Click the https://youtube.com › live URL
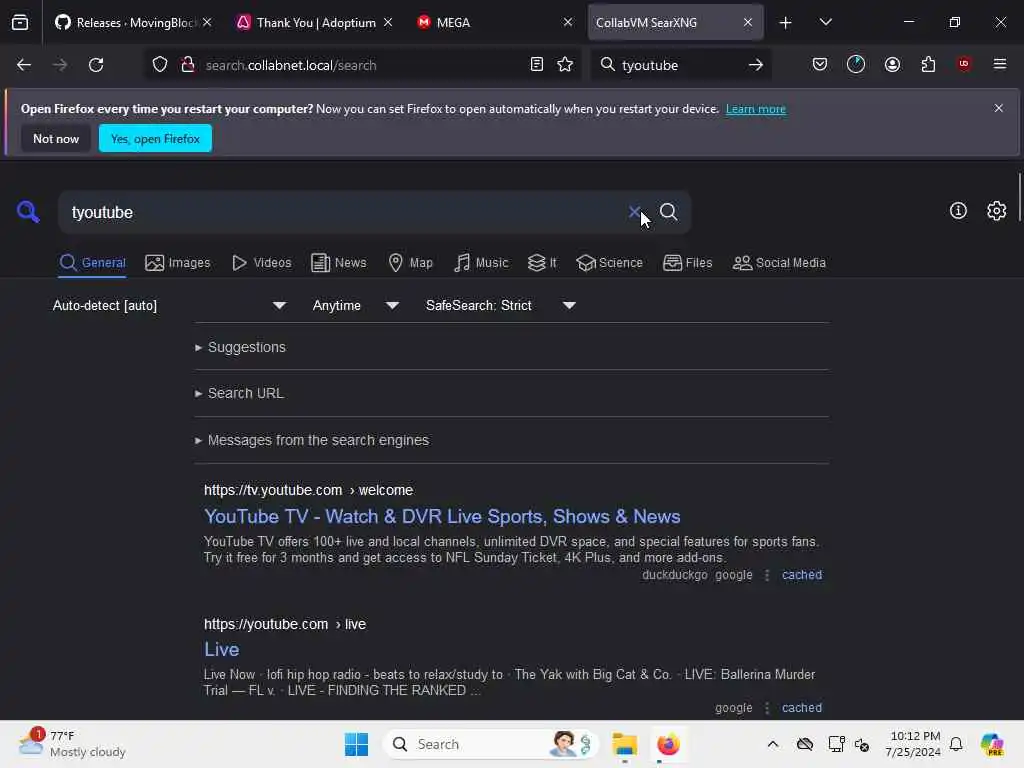The width and height of the screenshot is (1024, 768). point(285,624)
